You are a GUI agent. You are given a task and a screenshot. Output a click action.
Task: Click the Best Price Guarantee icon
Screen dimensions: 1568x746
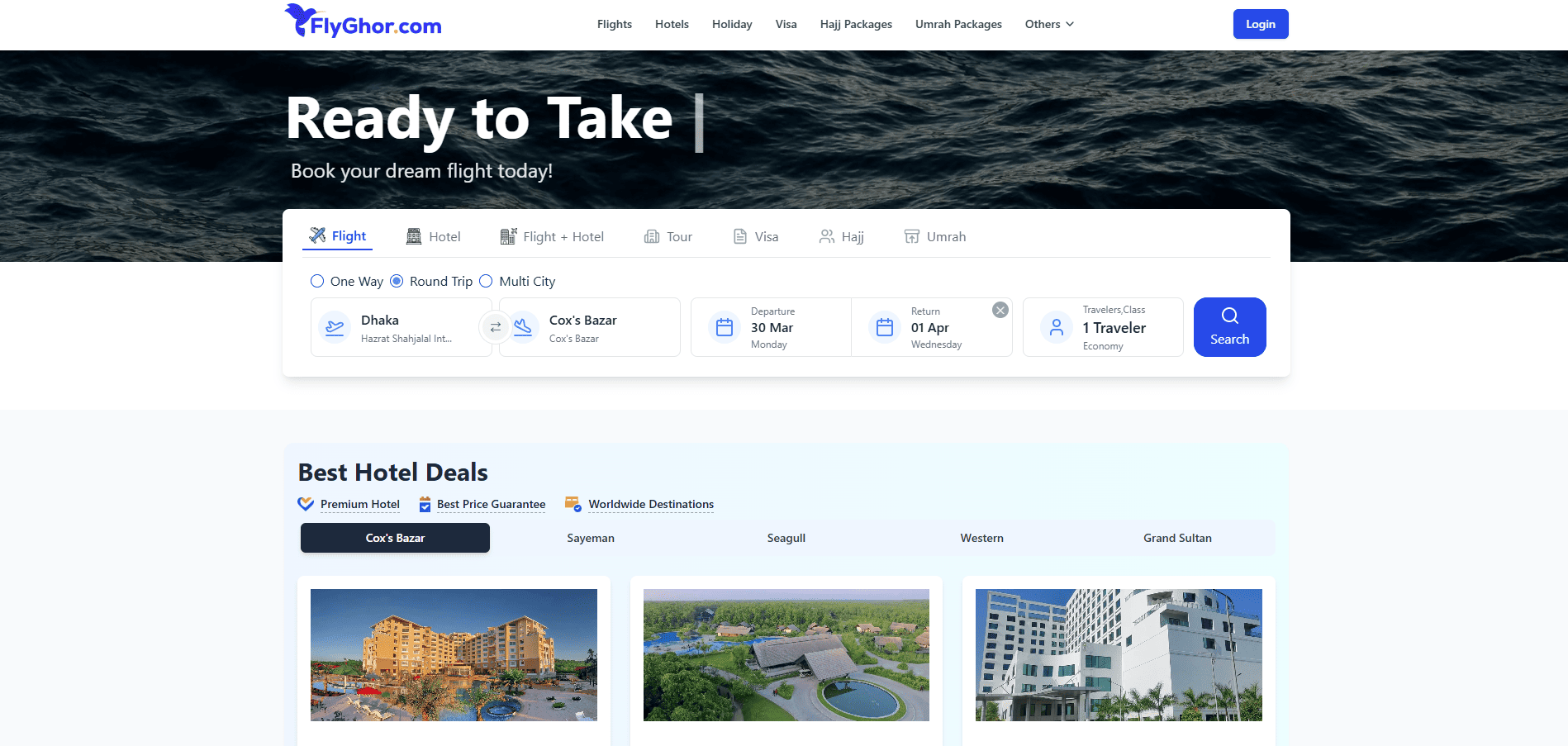425,504
